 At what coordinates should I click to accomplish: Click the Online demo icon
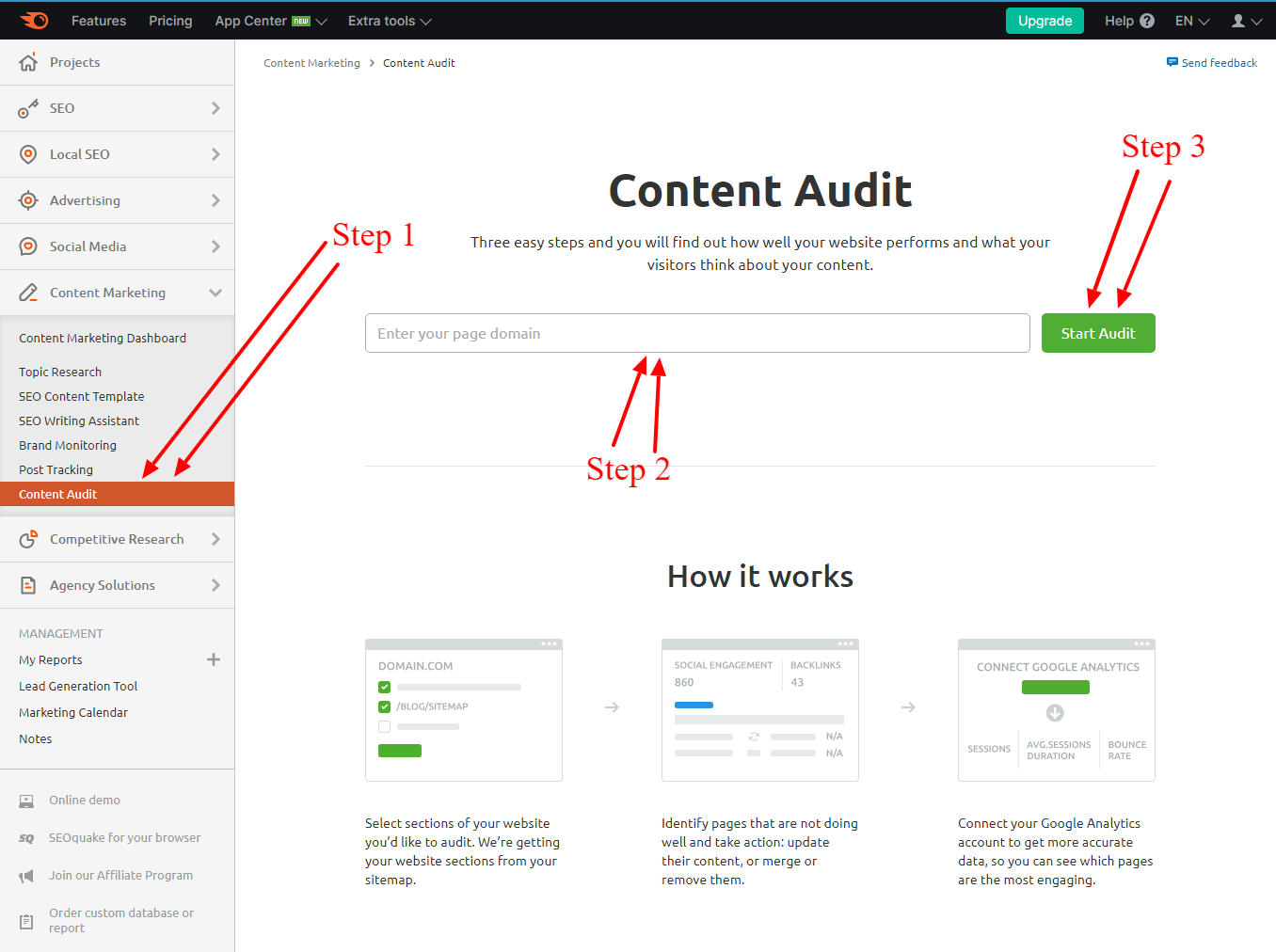coord(26,801)
